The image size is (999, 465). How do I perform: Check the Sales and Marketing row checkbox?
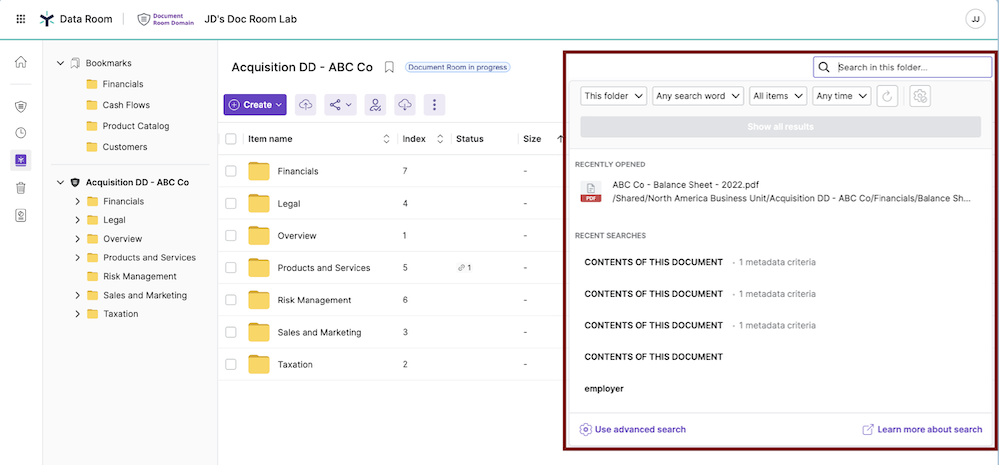pos(231,333)
